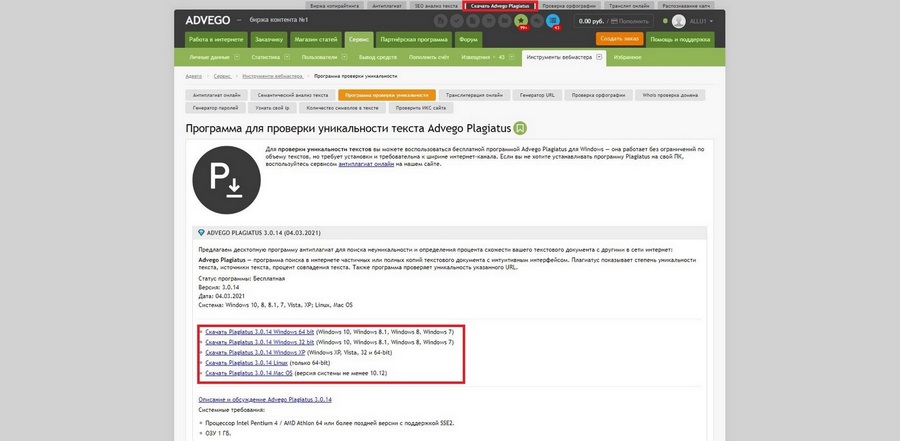900x441 pixels.
Task: Open Генератор паролей tool
Action: [216, 108]
